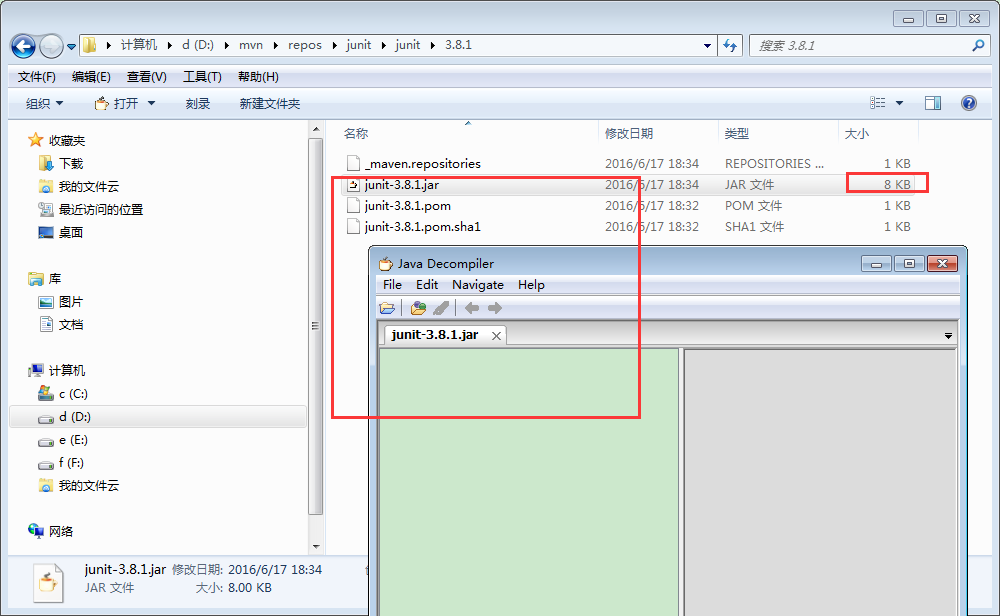1000x616 pixels.
Task: Click the magnifier search icon
Action: point(978,45)
